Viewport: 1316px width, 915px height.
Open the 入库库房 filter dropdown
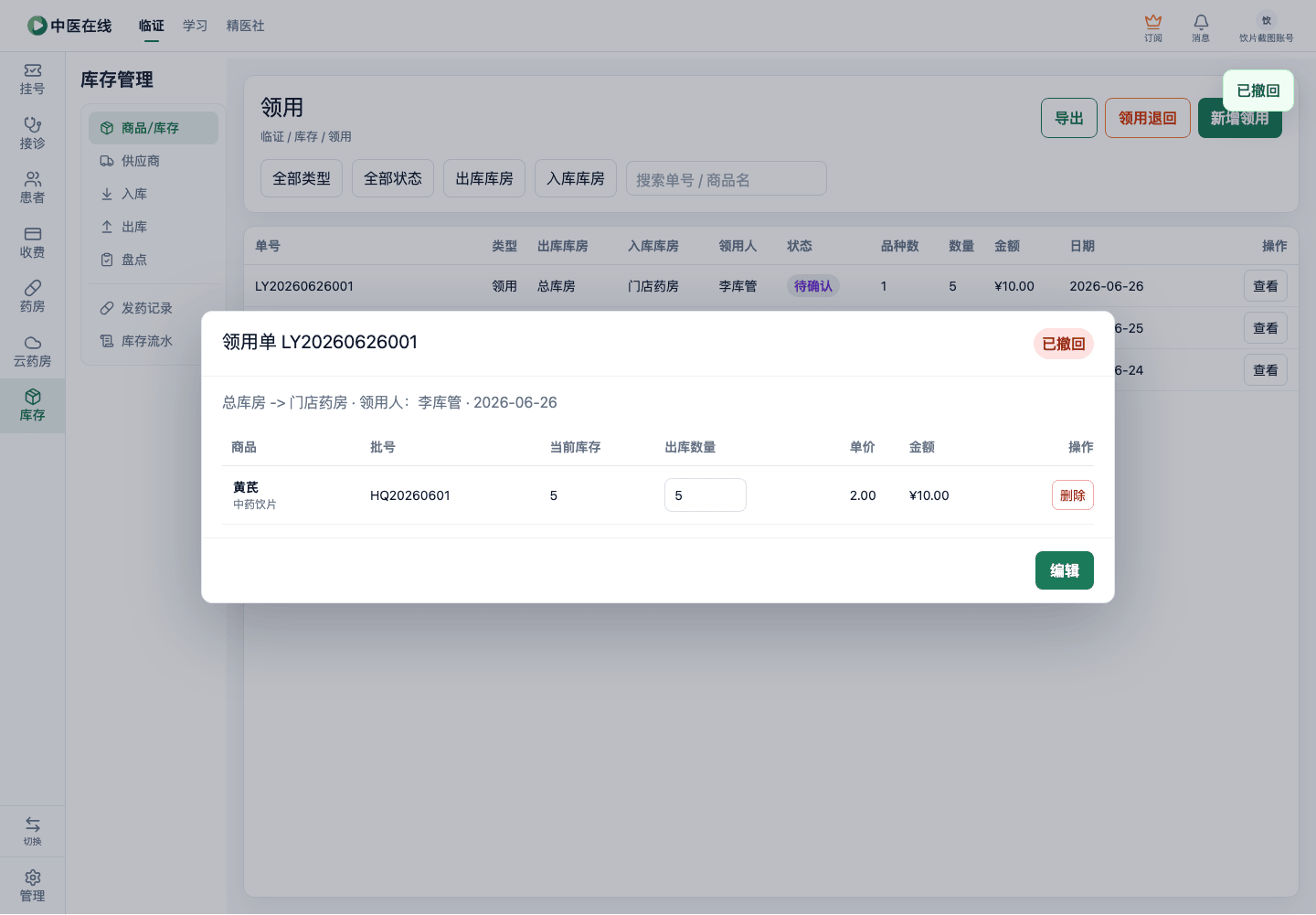[x=576, y=178]
